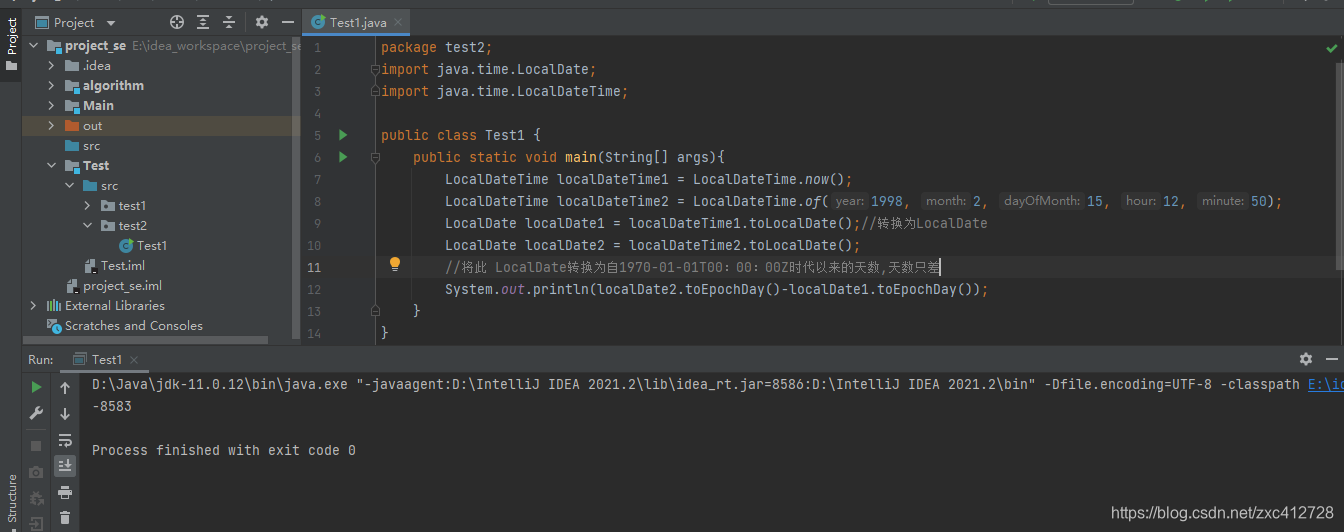Click the green inspection checkmark in editor
This screenshot has height=532, width=1344.
coord(1332,47)
